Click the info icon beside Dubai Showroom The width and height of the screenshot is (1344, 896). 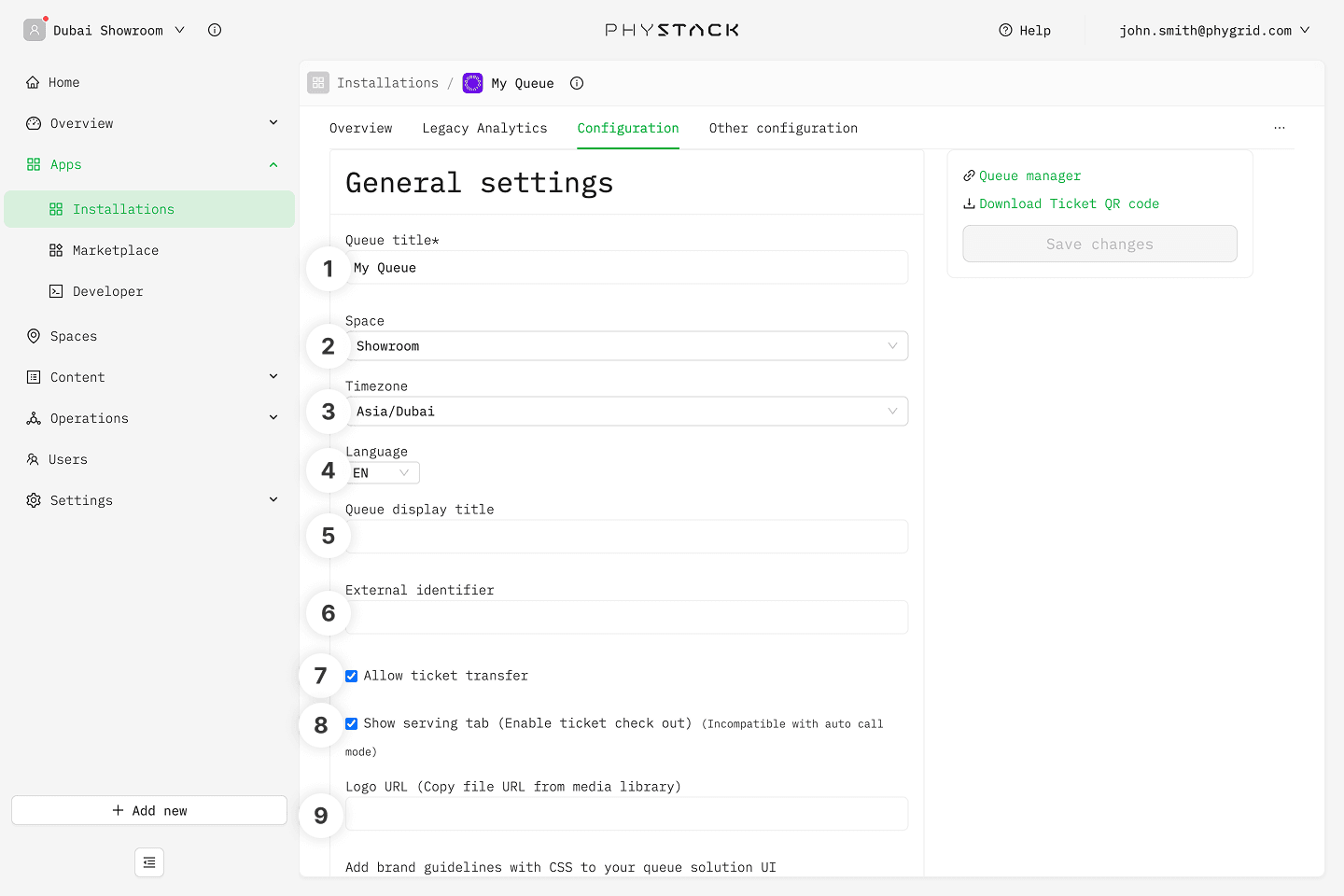[215, 30]
